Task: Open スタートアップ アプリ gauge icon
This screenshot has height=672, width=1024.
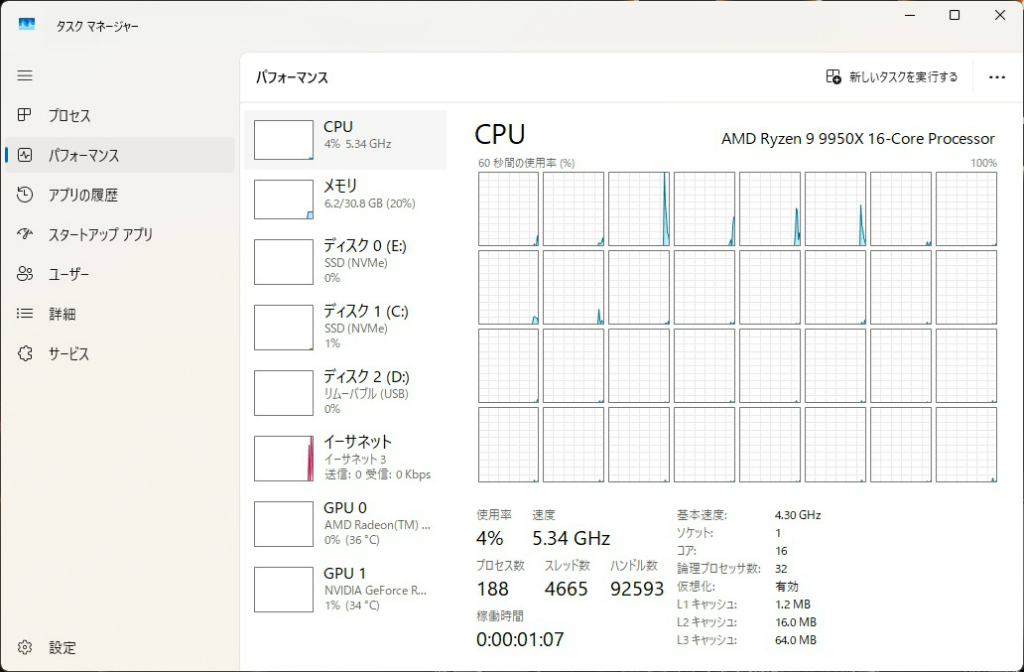Action: pyautogui.click(x=25, y=234)
